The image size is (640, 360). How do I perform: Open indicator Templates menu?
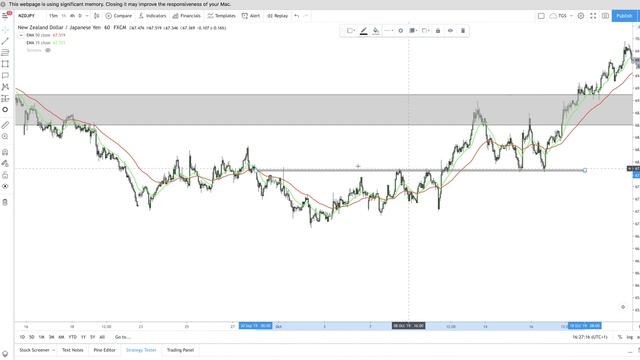coord(222,16)
